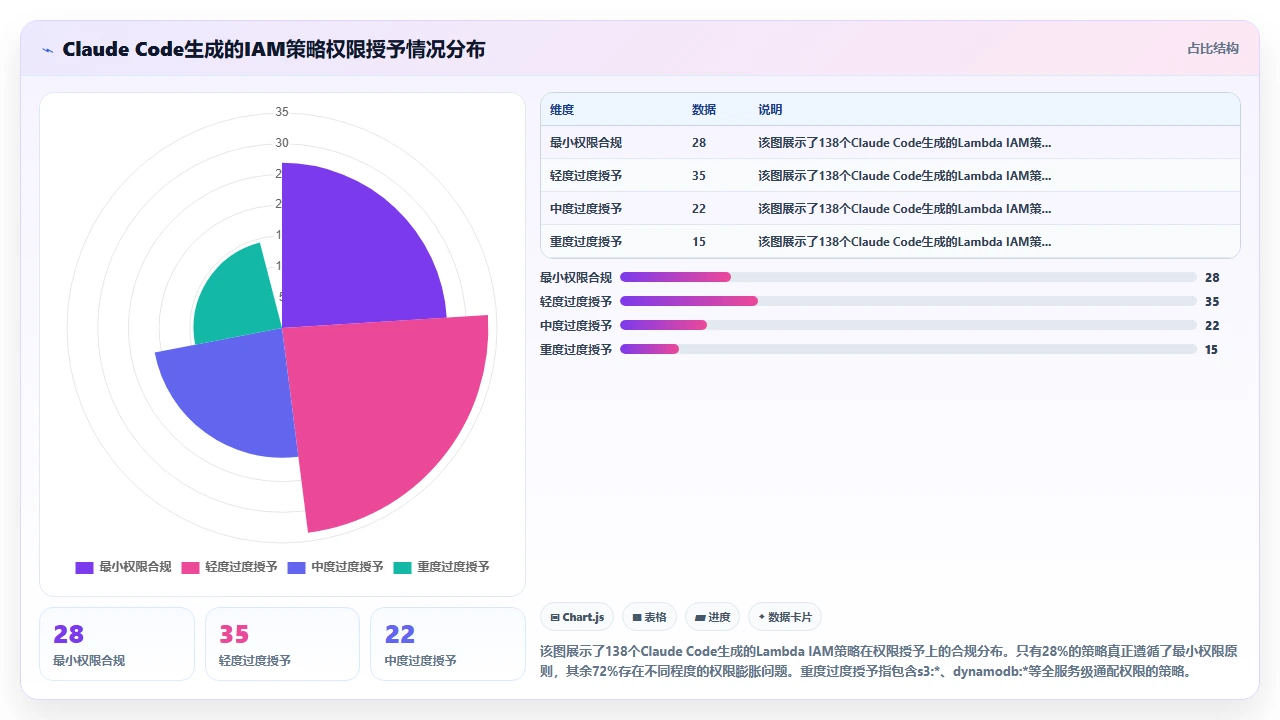This screenshot has height=720, width=1280.
Task: Click the 占比结构 label
Action: [x=1212, y=48]
